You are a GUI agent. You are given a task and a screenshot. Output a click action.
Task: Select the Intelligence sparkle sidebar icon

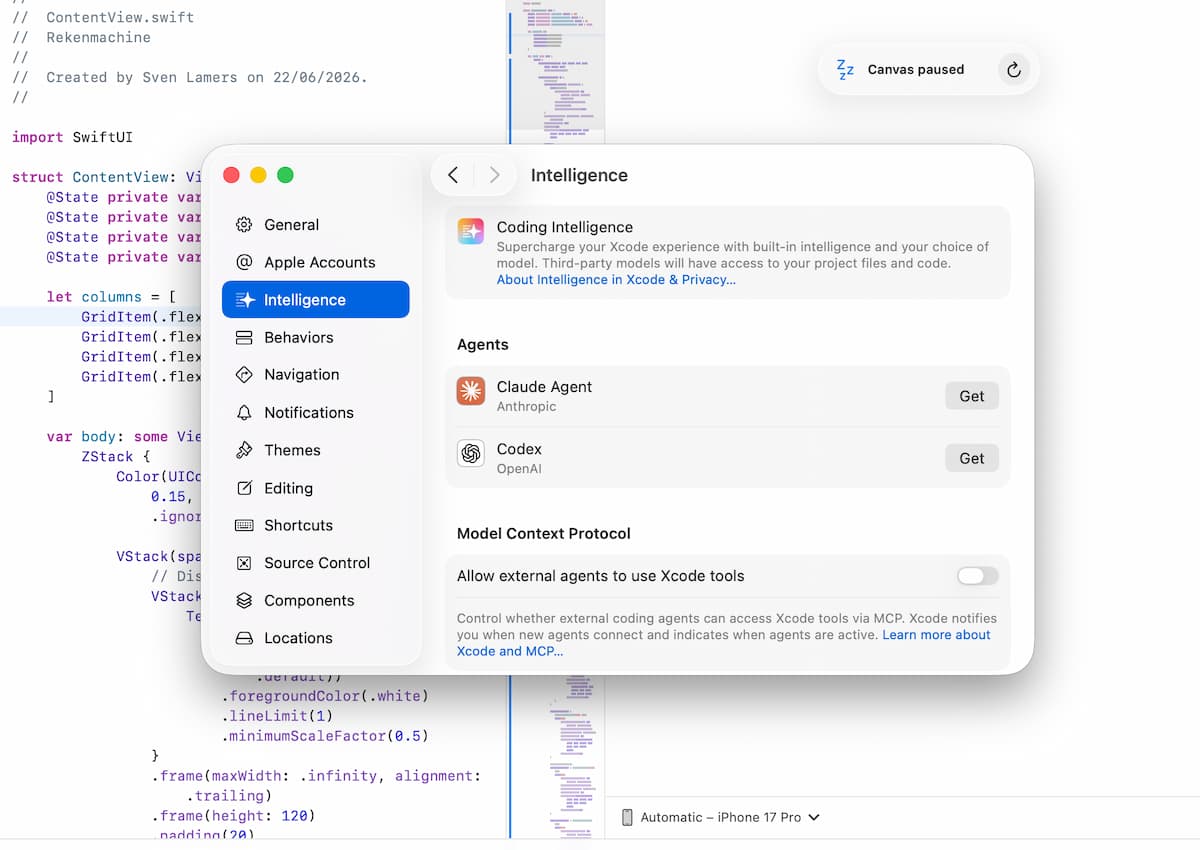[244, 300]
